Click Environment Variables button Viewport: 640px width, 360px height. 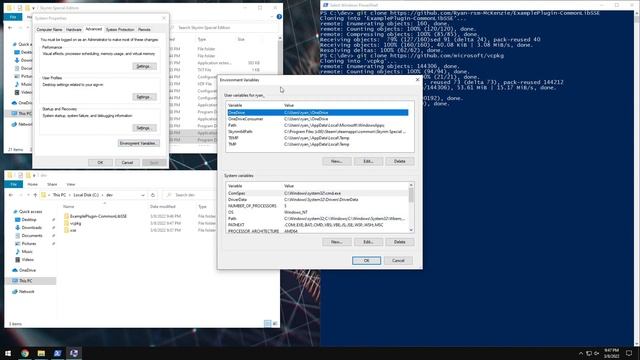click(139, 143)
